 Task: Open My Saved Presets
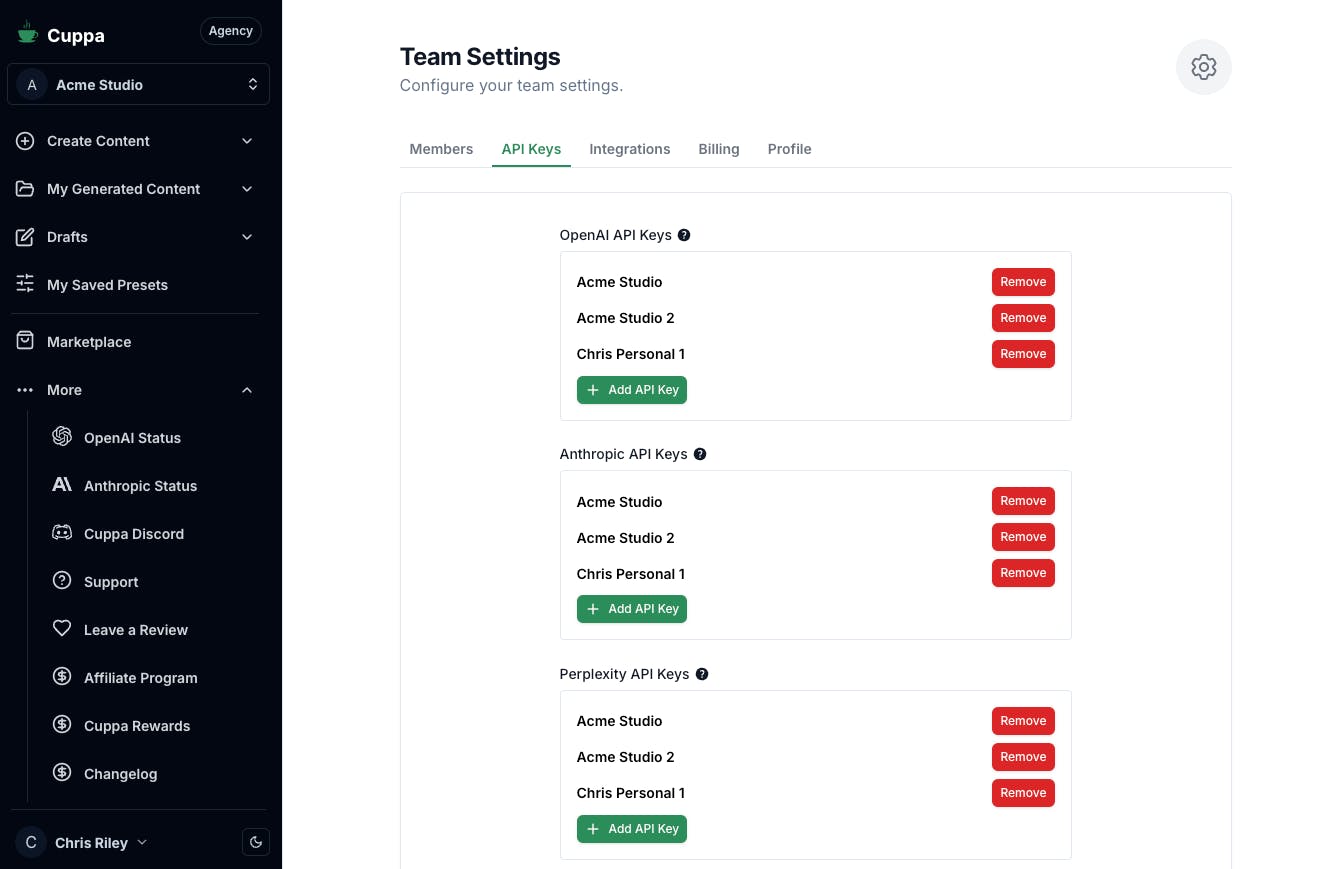[107, 285]
